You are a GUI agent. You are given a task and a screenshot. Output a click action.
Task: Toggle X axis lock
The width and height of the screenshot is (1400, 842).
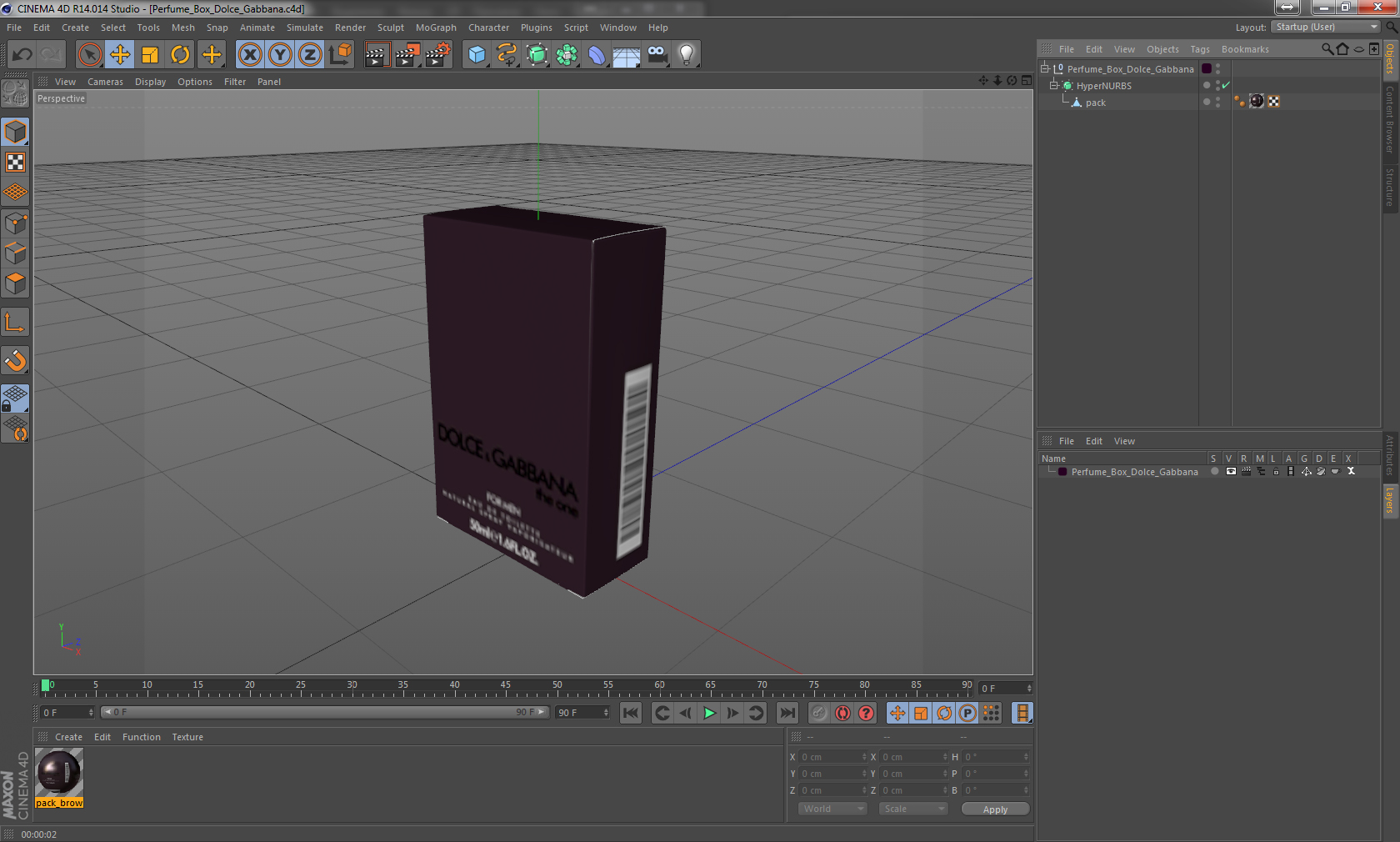[x=249, y=55]
